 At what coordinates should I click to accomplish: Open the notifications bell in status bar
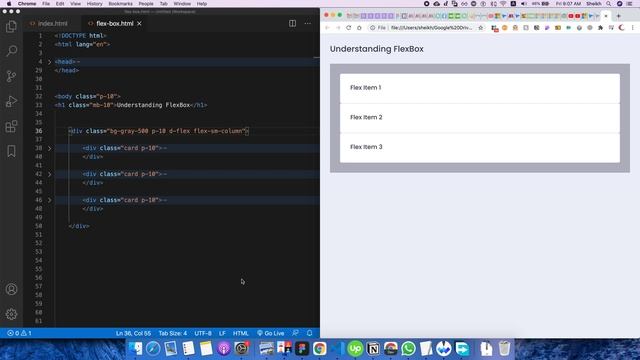[x=309, y=333]
